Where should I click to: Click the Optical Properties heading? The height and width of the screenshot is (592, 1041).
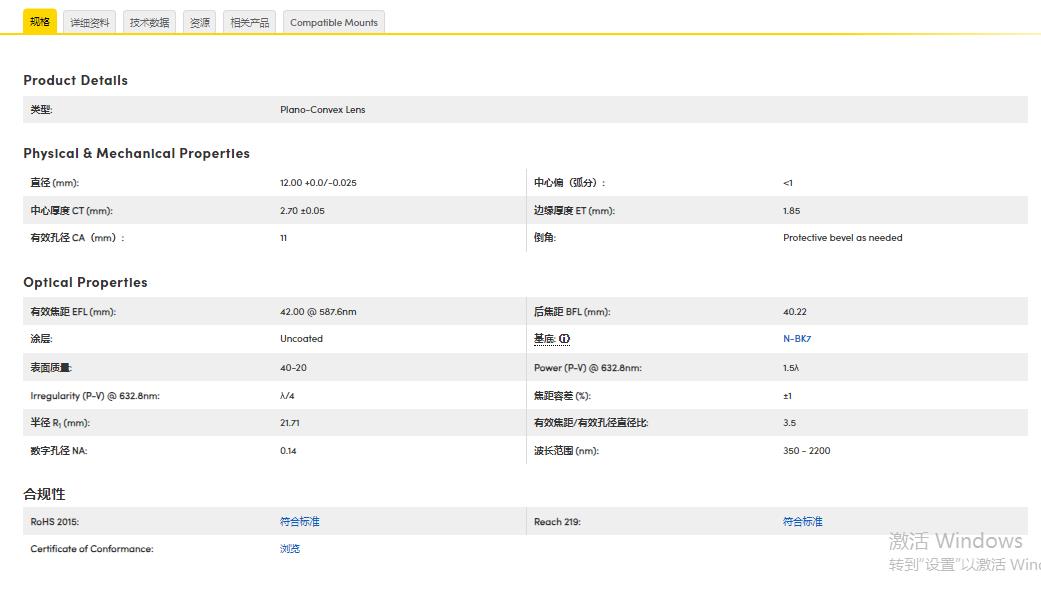coord(85,282)
